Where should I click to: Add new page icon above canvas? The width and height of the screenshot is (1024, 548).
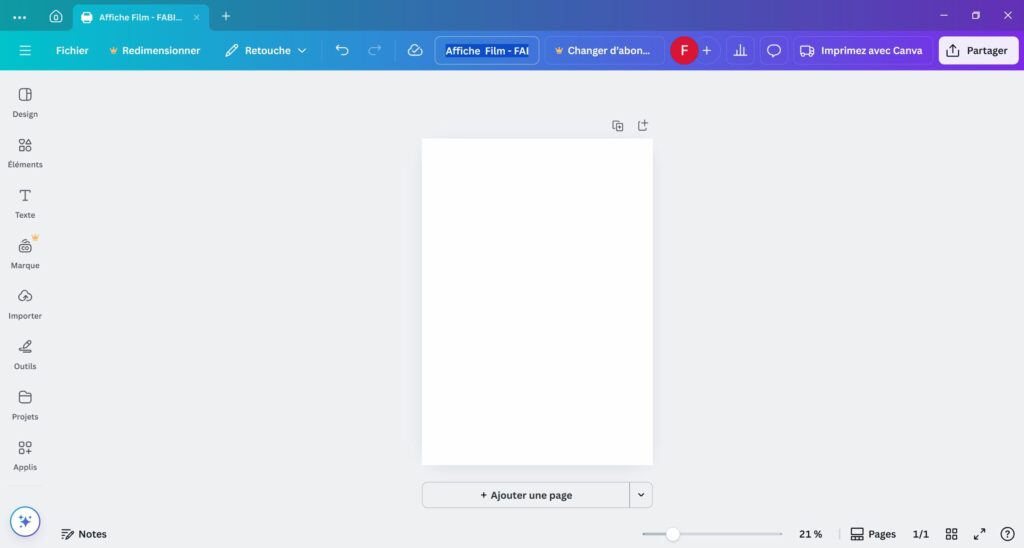[643, 125]
